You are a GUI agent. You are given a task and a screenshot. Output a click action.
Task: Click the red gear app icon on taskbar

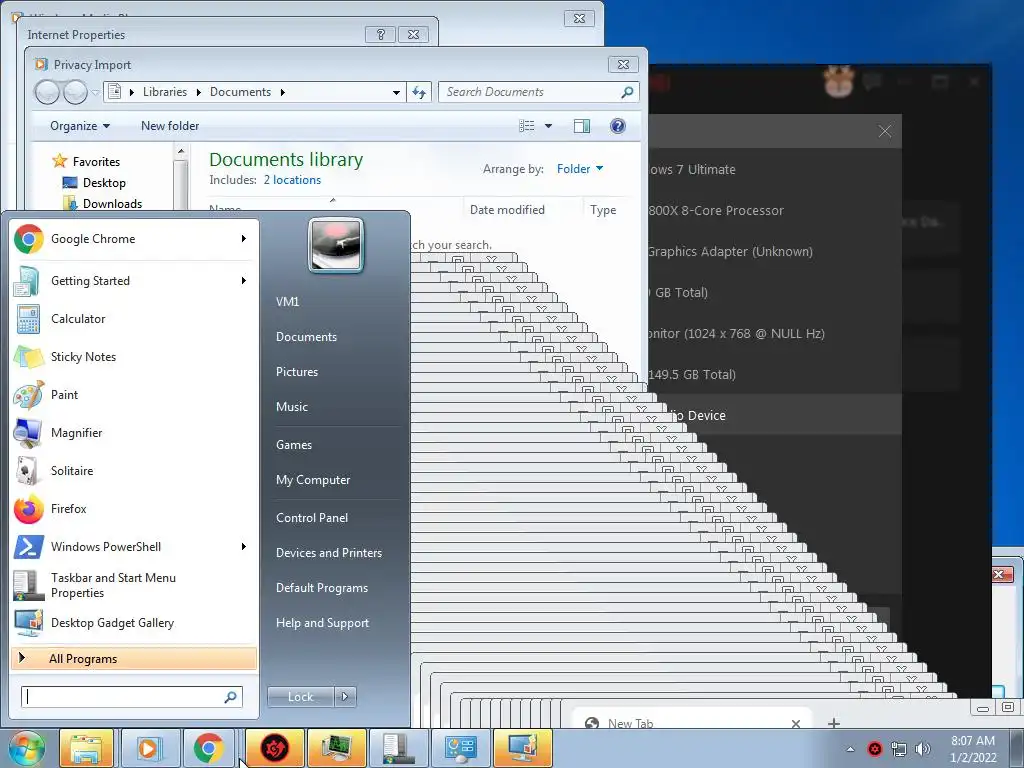[x=274, y=748]
